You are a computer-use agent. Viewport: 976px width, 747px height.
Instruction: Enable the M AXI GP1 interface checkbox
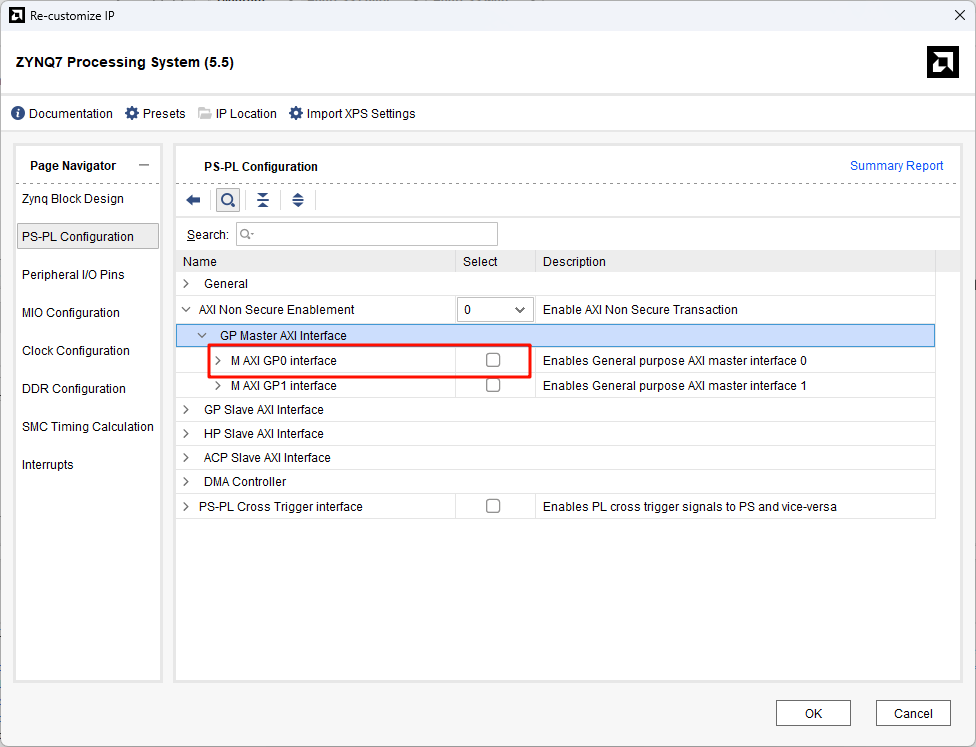[493, 385]
